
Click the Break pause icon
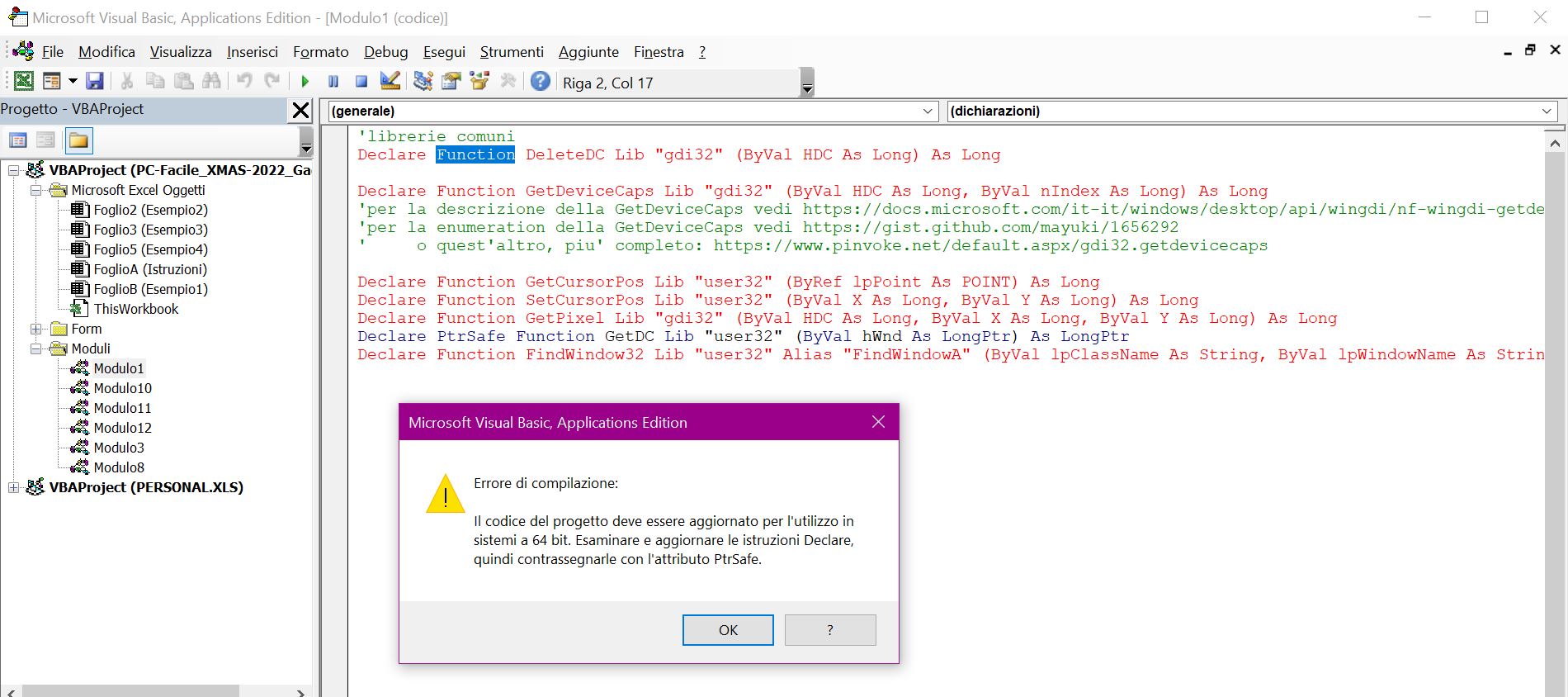333,81
